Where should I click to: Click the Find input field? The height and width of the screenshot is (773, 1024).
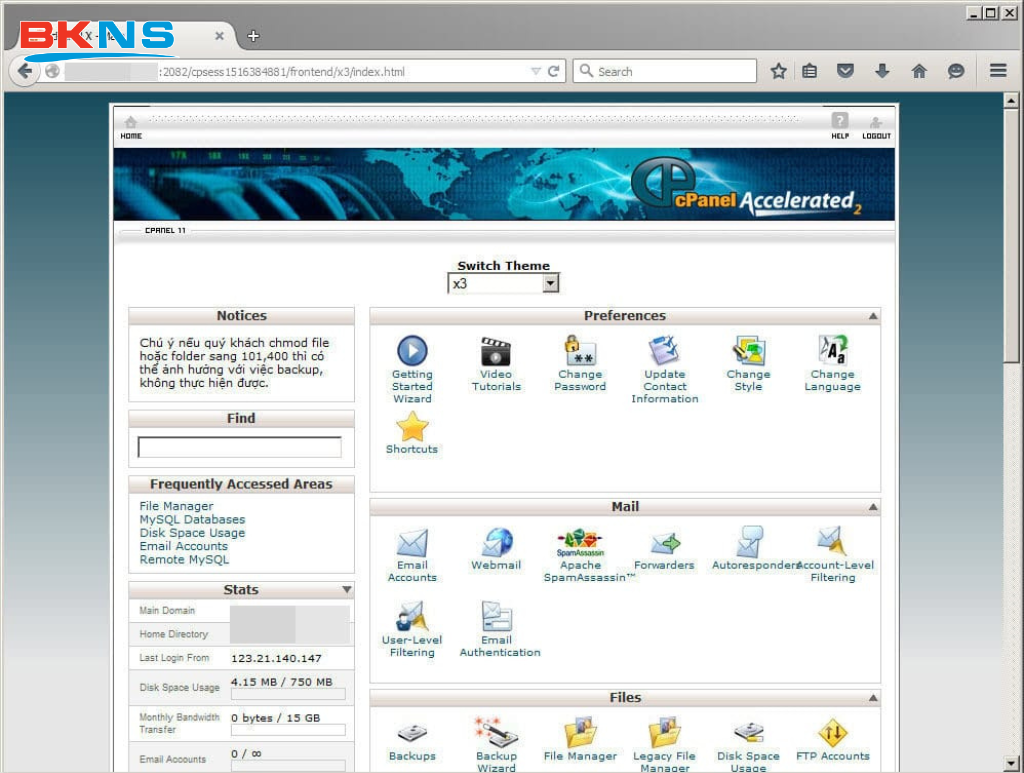click(240, 447)
